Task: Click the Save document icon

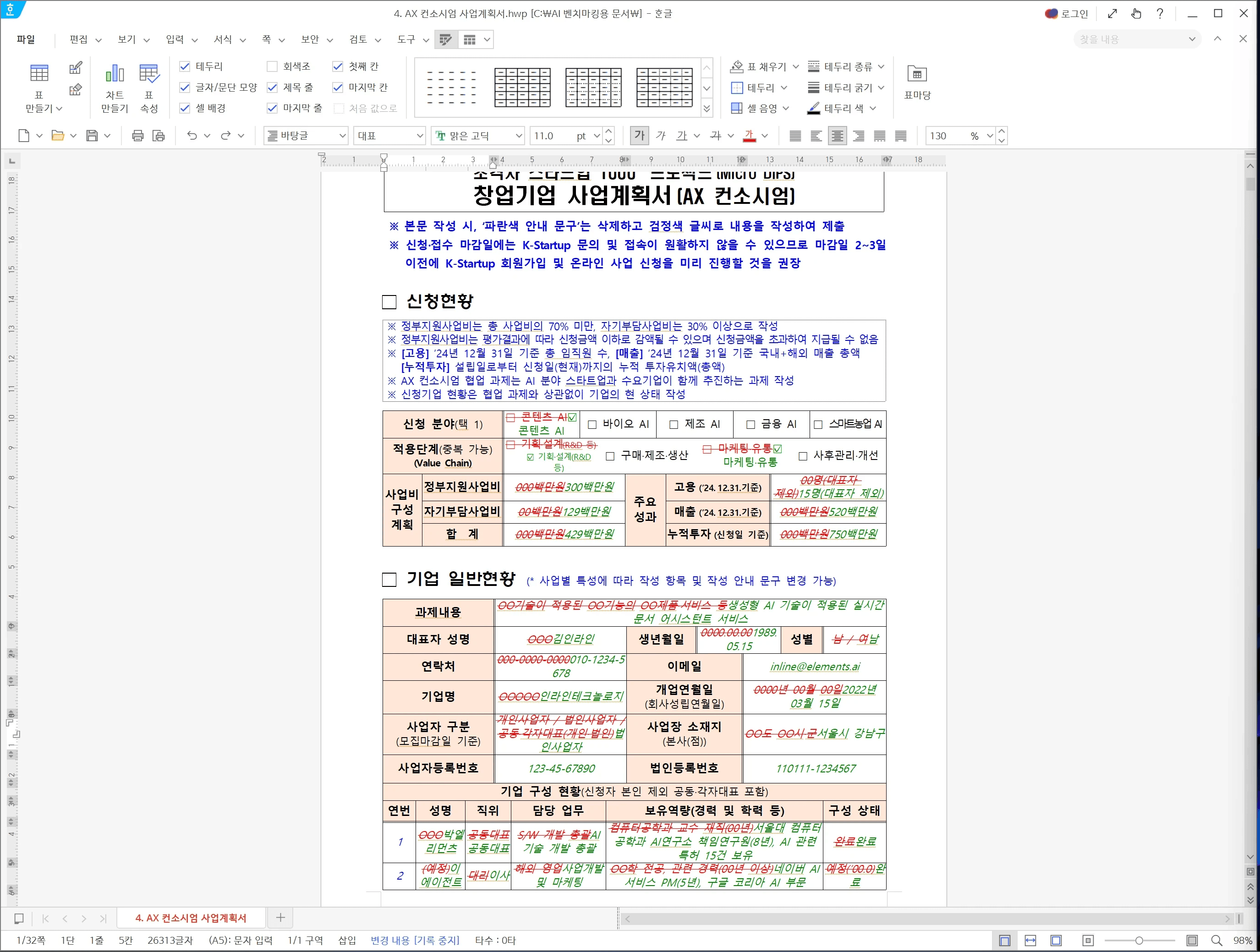Action: (x=91, y=136)
